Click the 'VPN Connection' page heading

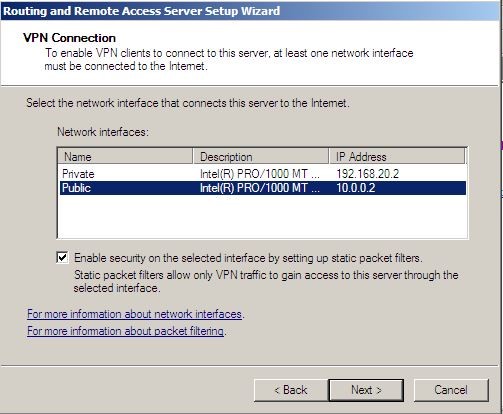[x=69, y=38]
